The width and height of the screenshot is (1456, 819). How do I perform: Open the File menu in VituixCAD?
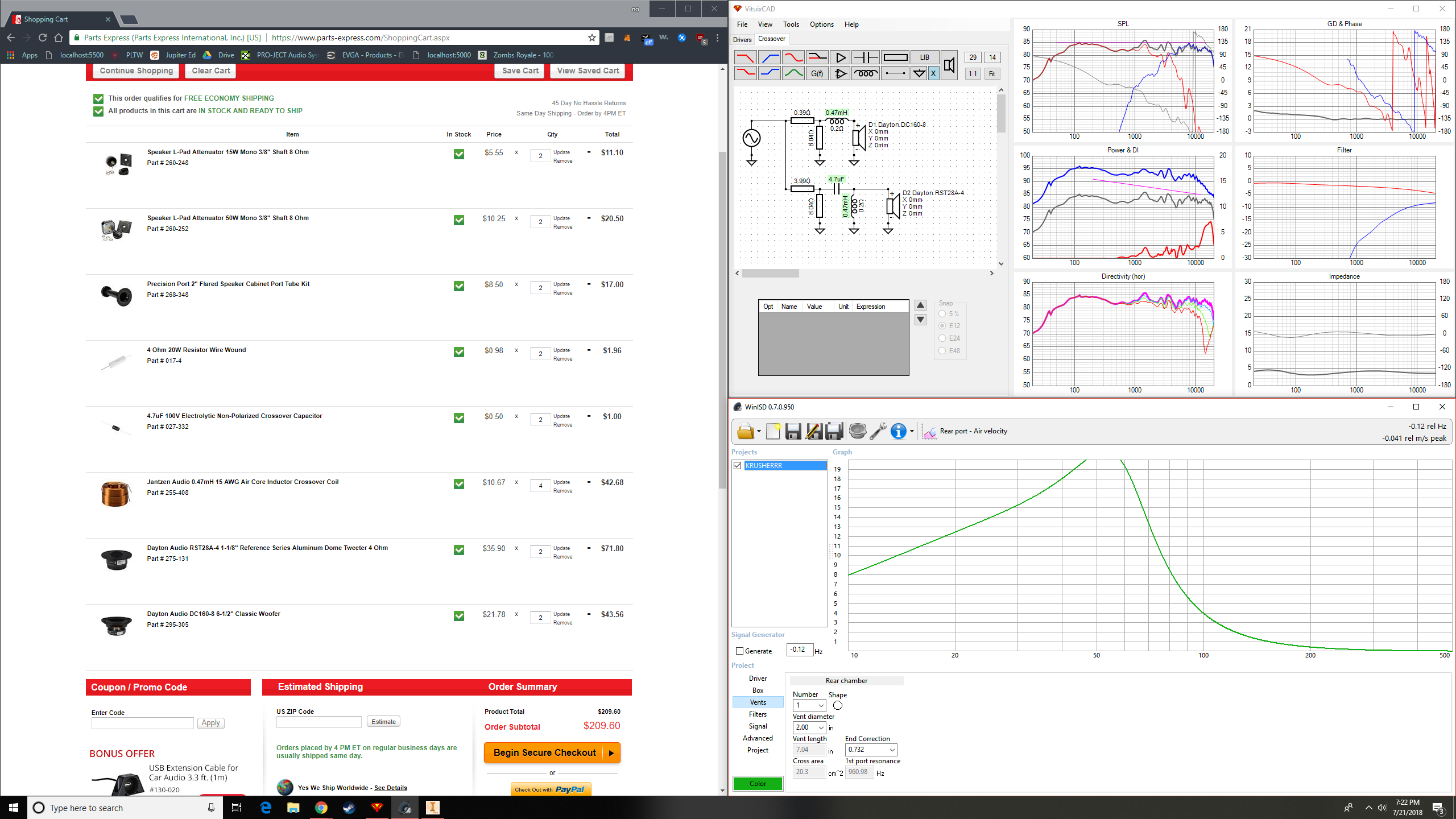pyautogui.click(x=742, y=24)
